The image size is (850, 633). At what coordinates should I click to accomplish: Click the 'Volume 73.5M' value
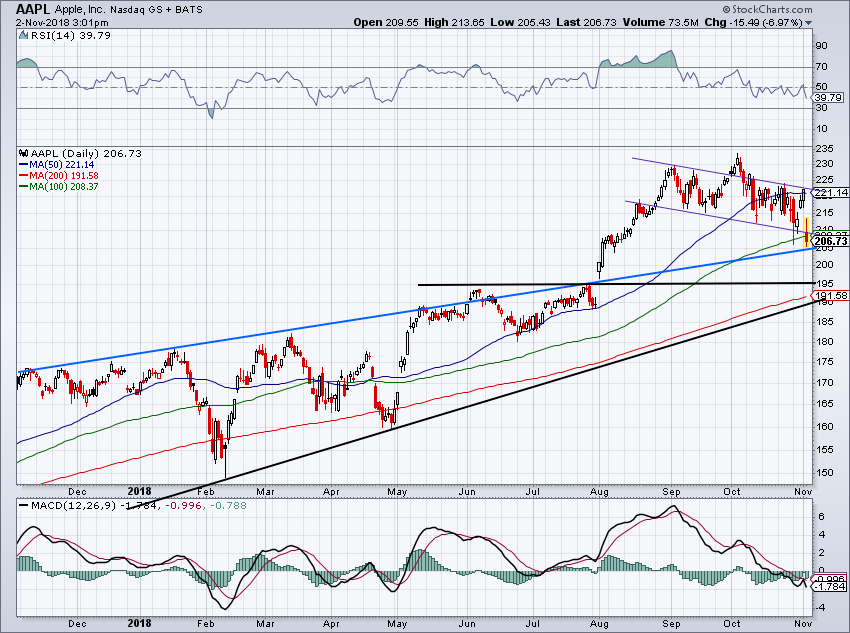point(660,23)
